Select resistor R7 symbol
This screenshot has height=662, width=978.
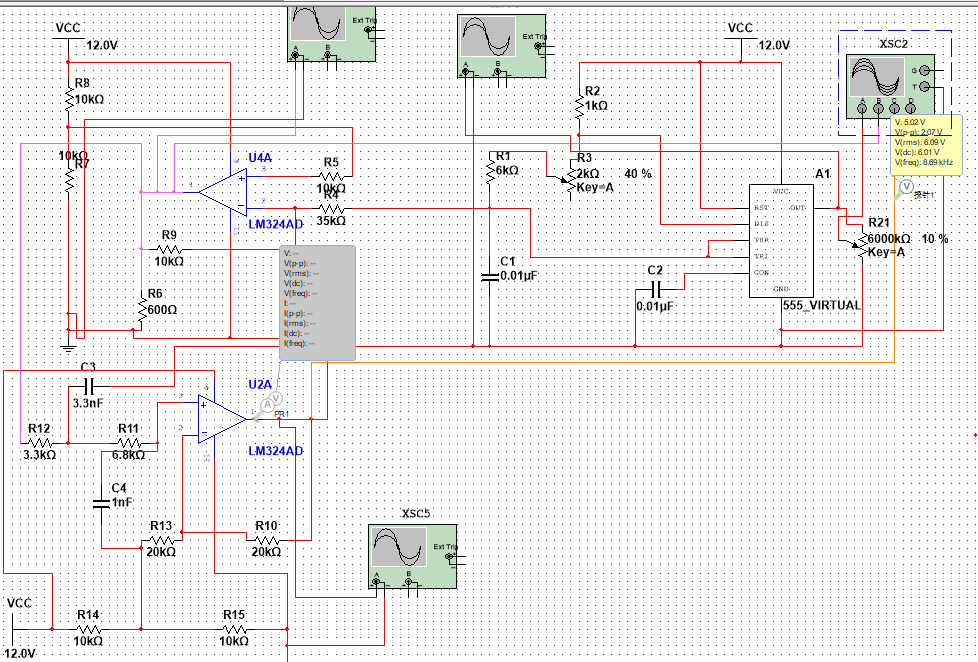point(69,180)
